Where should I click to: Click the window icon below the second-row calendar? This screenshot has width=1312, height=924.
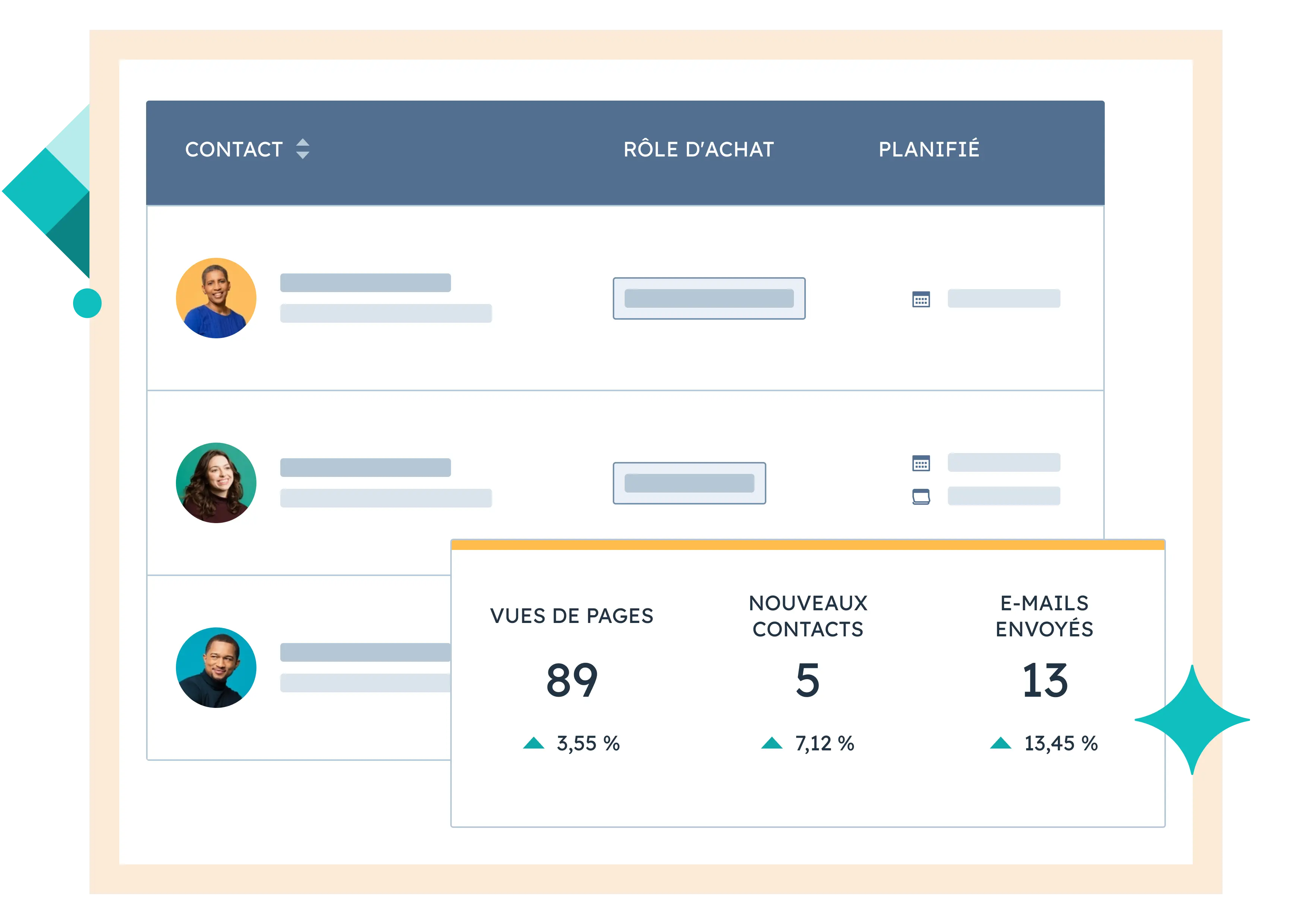(921, 497)
